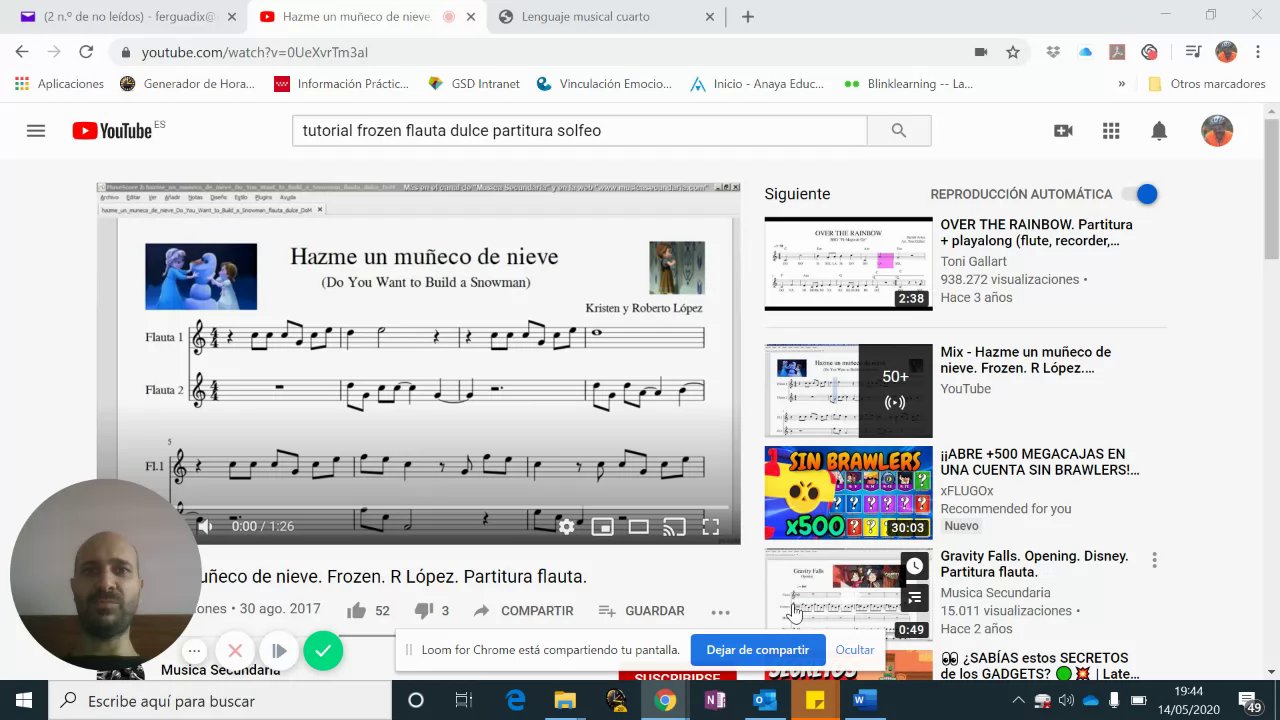Switch the player to theater mode
The width and height of the screenshot is (1280, 720).
638,526
